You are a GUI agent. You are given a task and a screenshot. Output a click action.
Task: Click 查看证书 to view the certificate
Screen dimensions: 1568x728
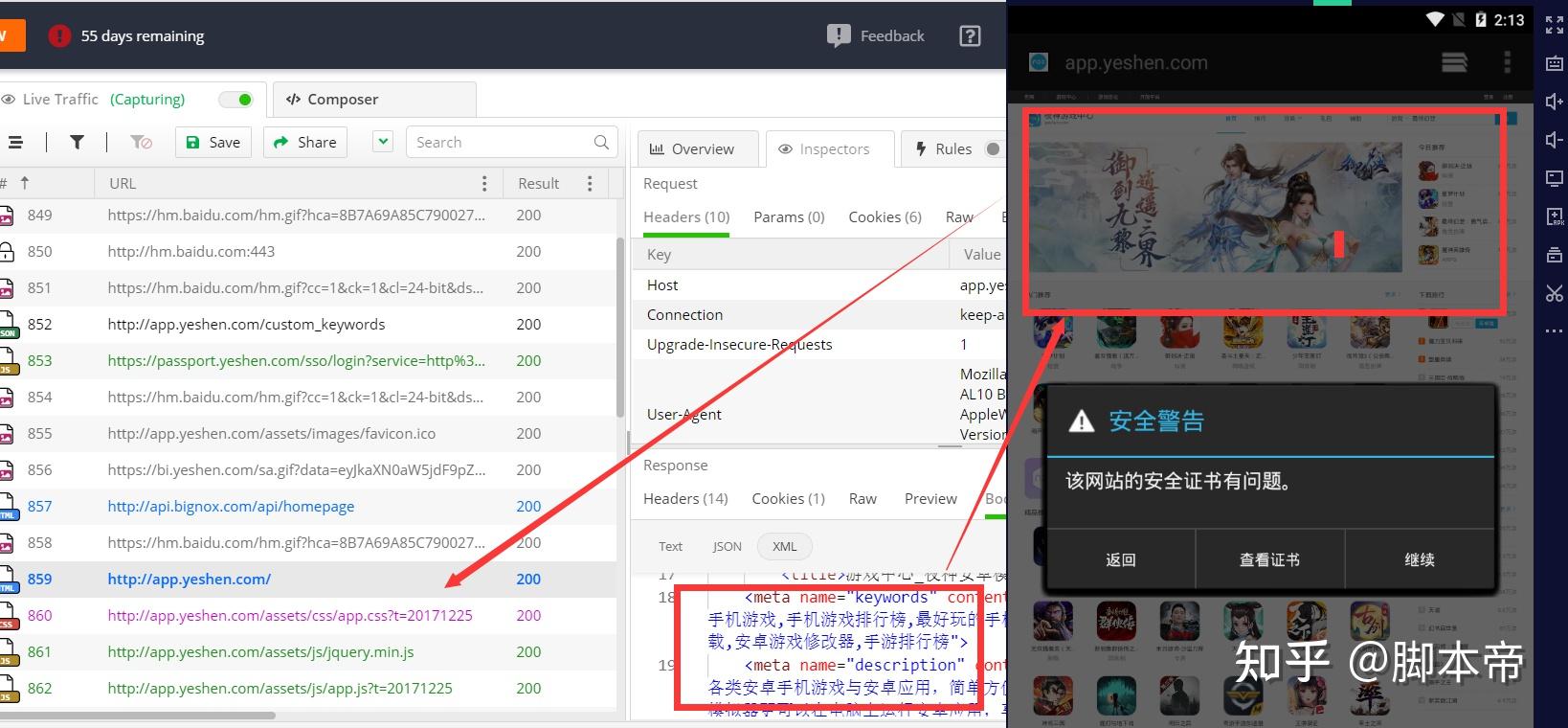tap(1269, 560)
